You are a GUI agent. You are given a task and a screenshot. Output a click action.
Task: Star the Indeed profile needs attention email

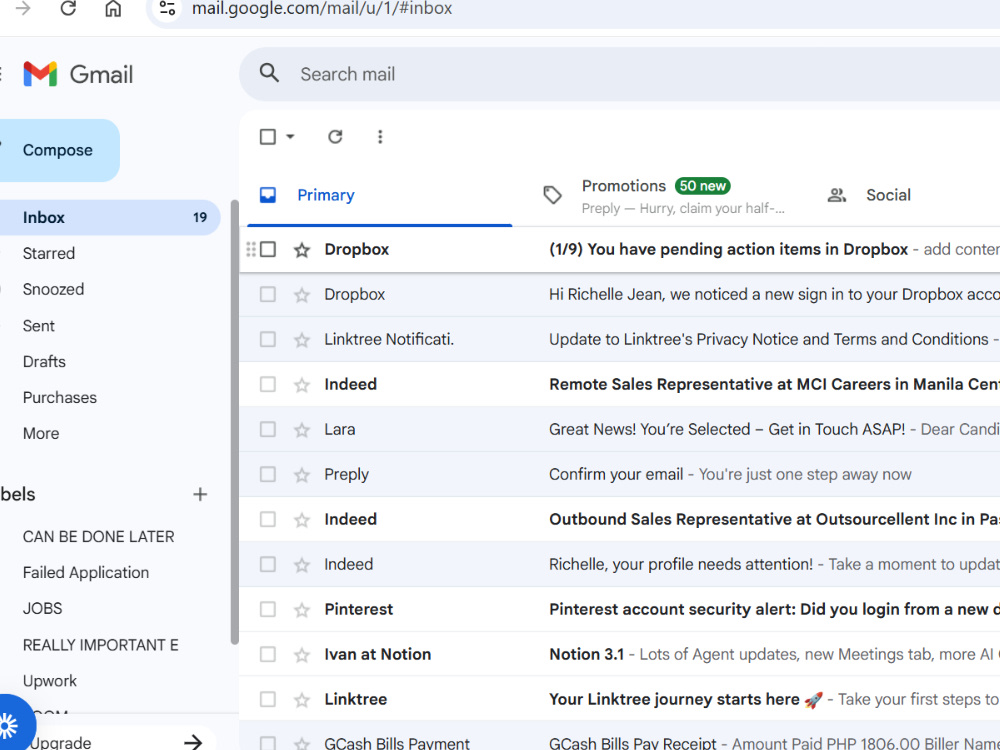tap(302, 564)
